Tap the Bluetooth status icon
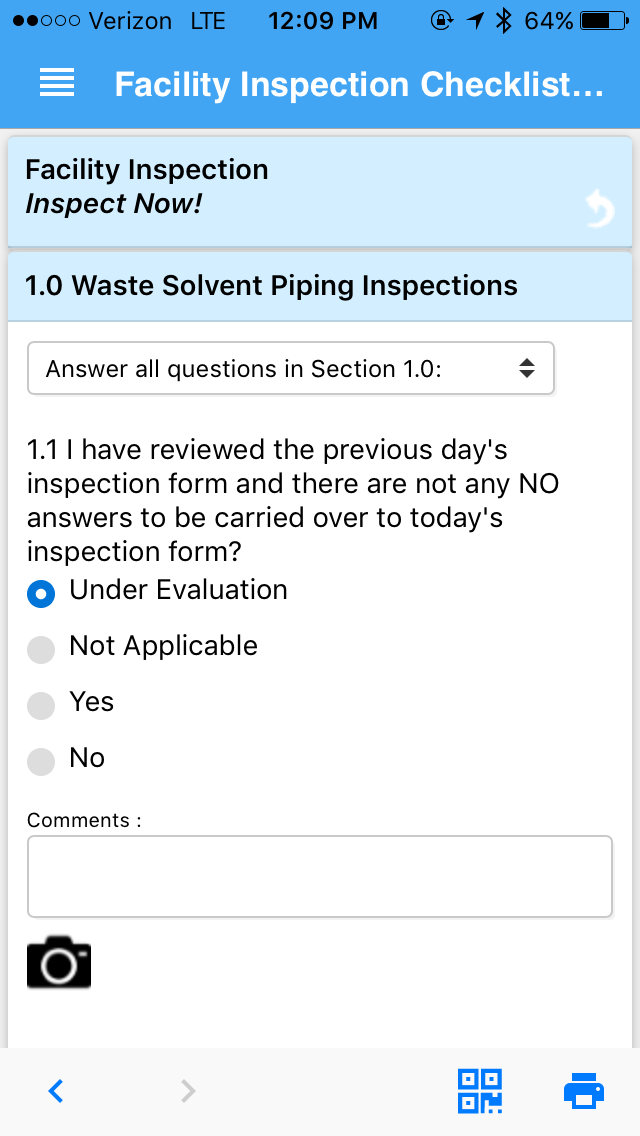 [503, 20]
